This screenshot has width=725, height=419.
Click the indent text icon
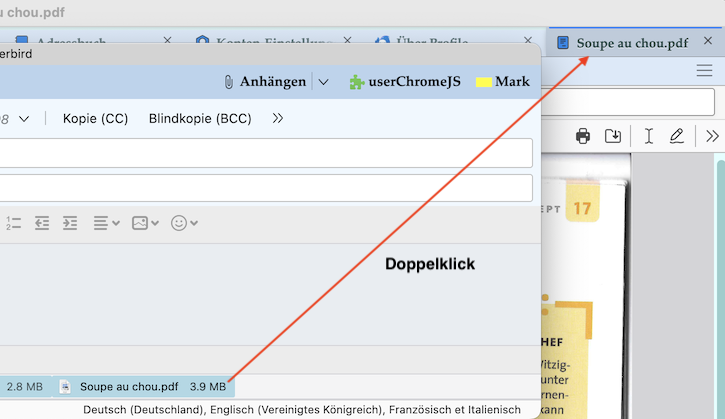[70, 223]
